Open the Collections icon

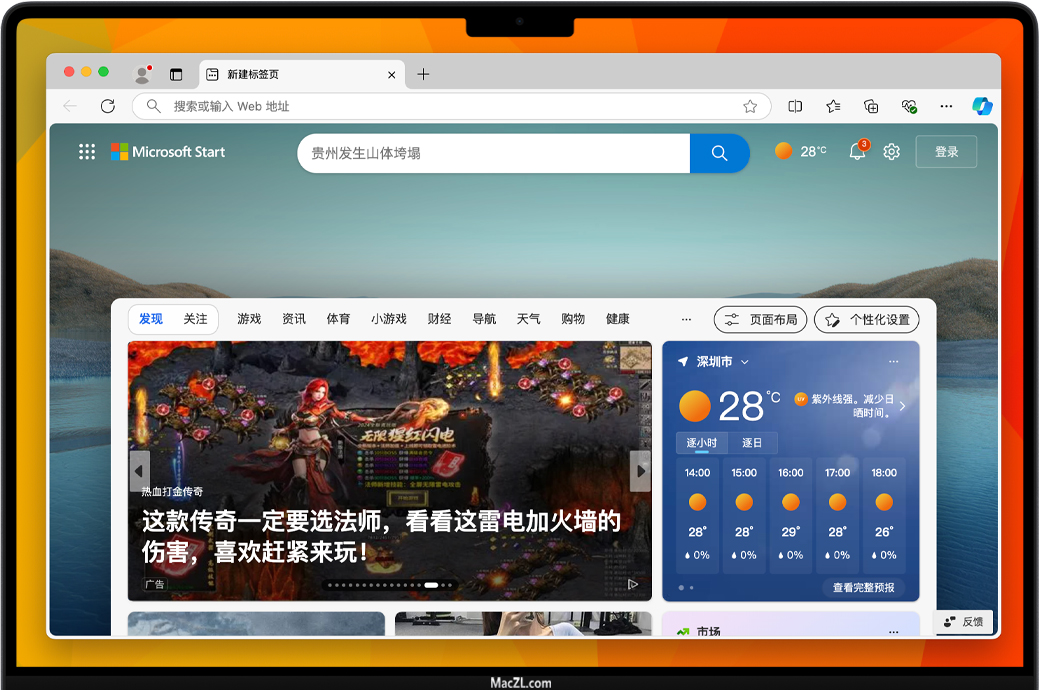click(871, 106)
